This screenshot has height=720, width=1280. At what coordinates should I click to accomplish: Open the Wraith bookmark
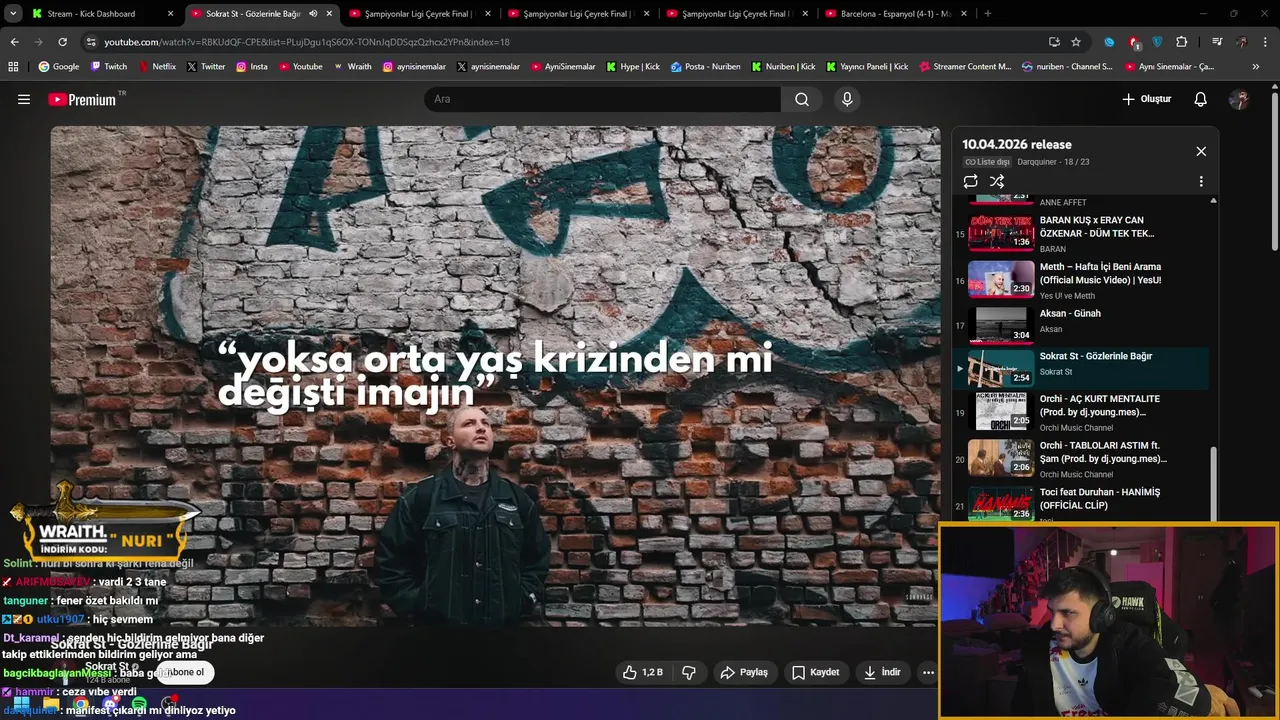click(x=352, y=67)
